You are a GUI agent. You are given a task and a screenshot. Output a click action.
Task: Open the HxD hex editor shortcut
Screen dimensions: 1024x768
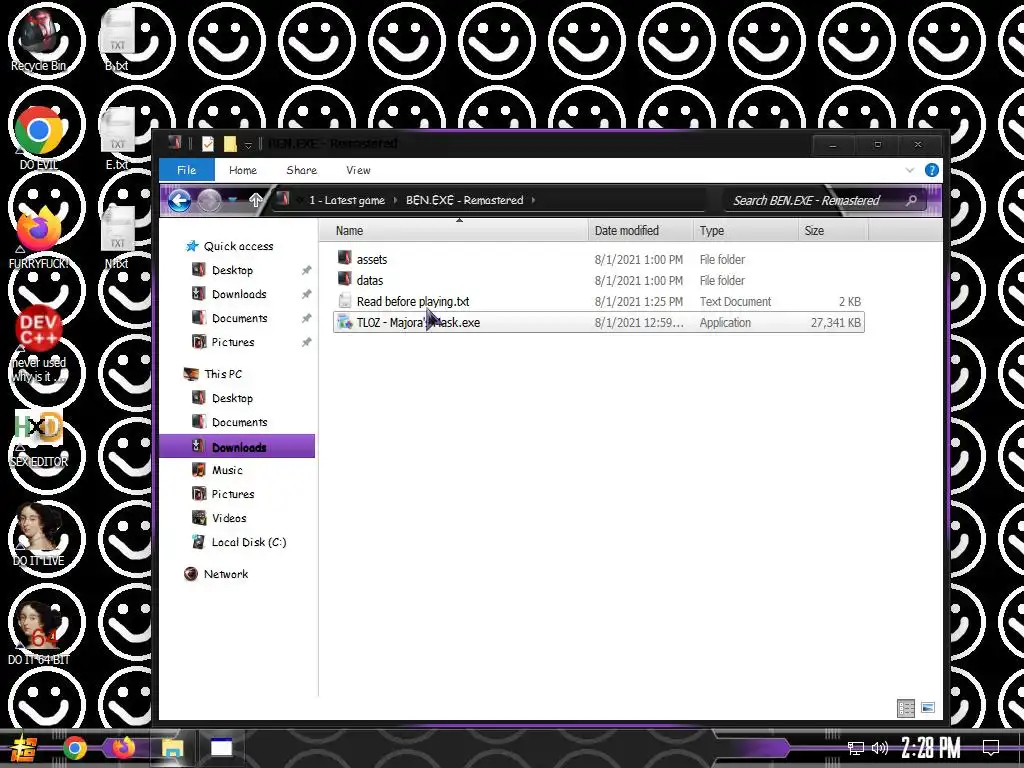coord(39,438)
